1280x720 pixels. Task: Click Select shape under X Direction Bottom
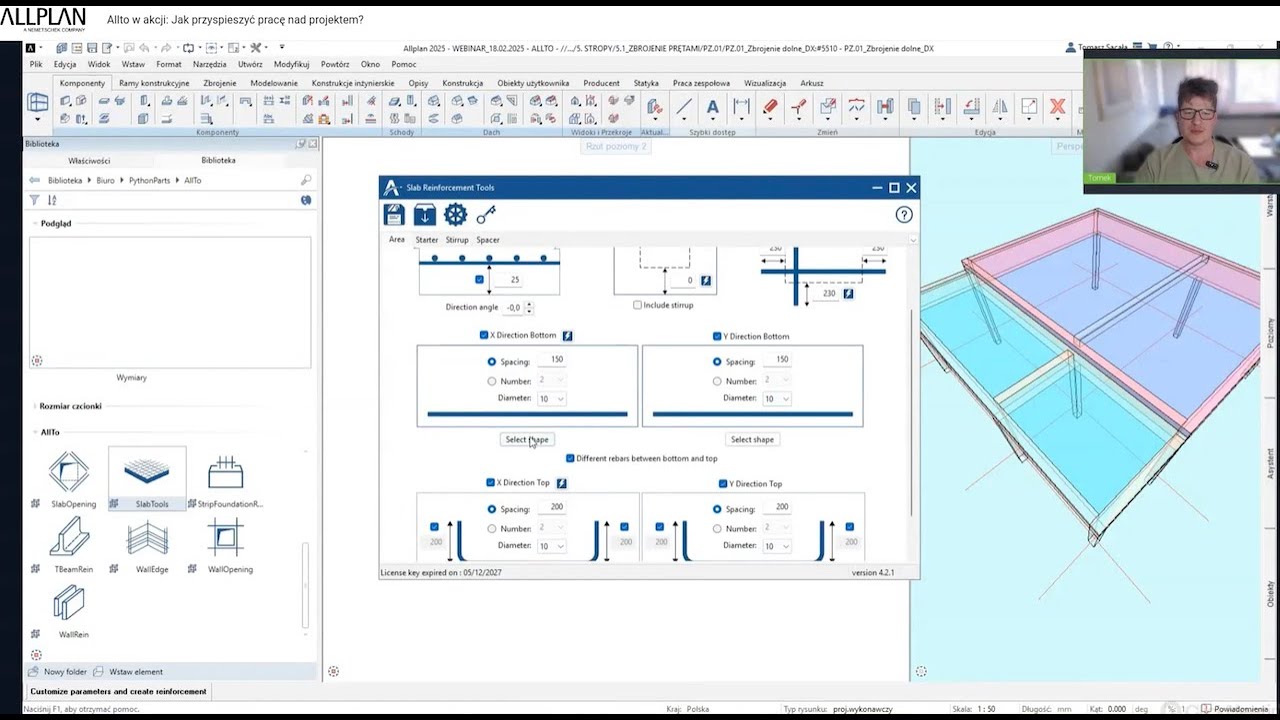point(527,439)
